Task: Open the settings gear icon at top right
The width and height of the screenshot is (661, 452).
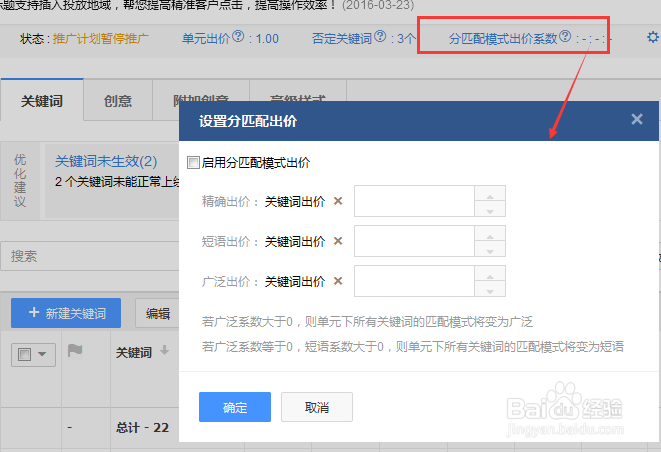Action: (653, 37)
